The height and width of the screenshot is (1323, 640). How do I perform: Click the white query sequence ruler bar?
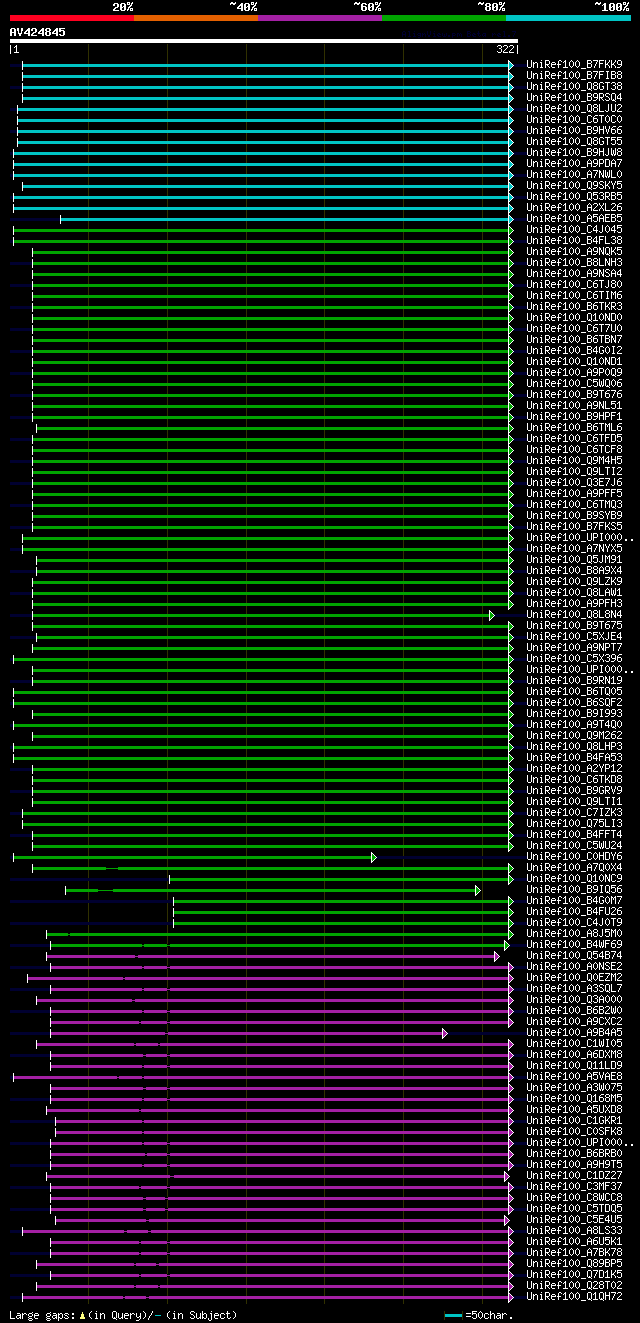(x=264, y=41)
